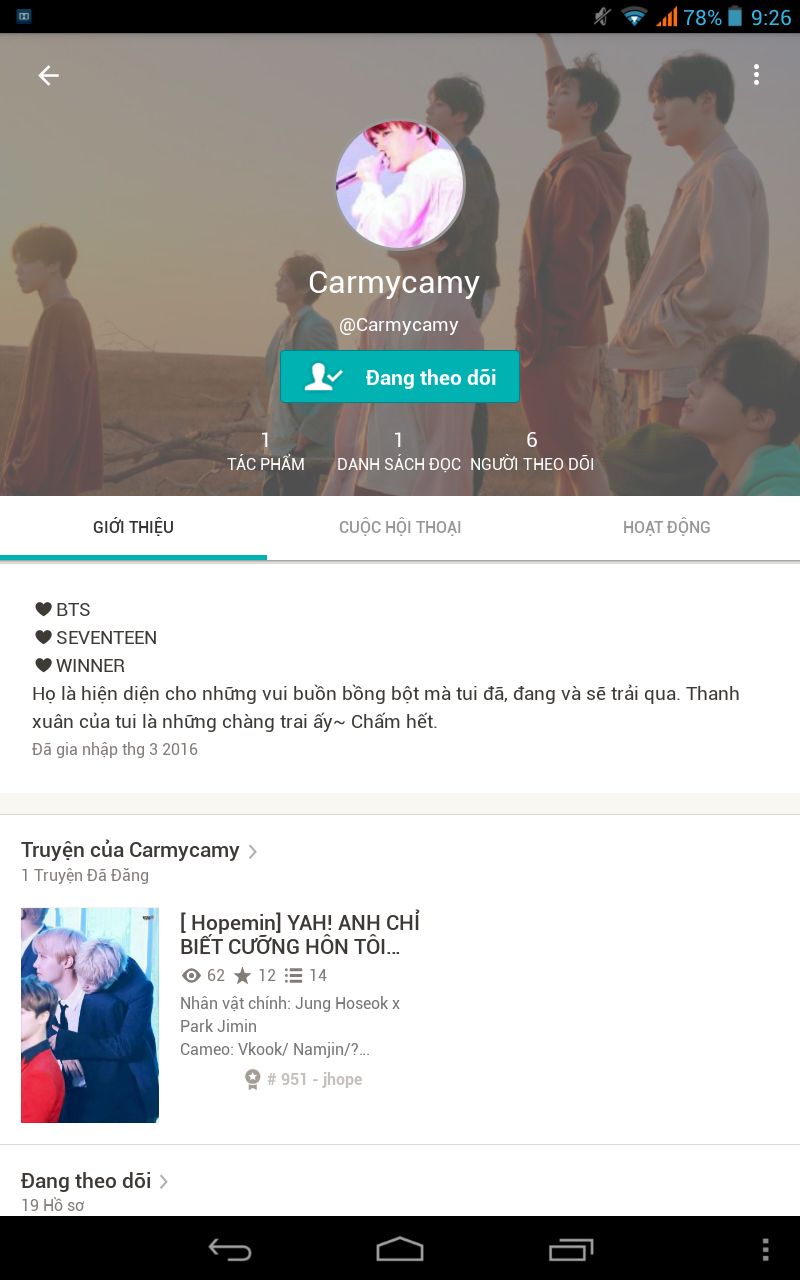Tap the chapter list parts icon

coord(293,975)
